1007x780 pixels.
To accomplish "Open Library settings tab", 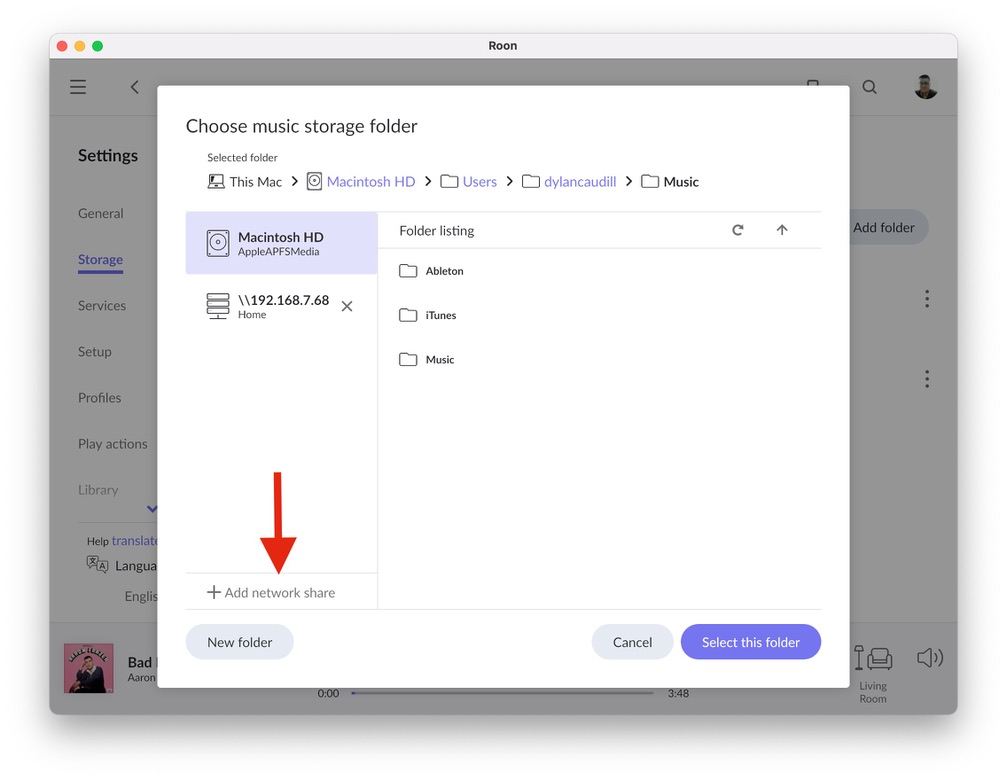I will pos(98,490).
